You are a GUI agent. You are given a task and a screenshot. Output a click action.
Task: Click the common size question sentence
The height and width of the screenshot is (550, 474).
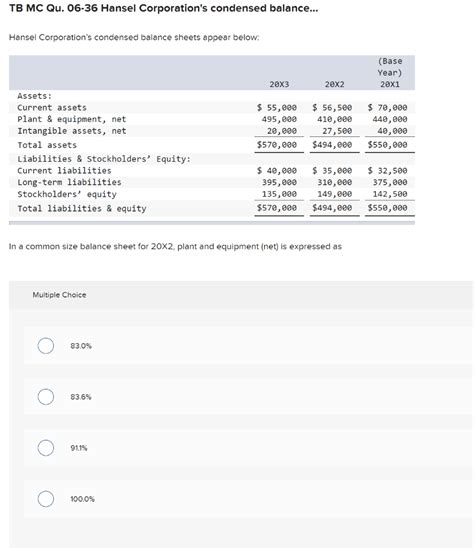click(x=175, y=247)
